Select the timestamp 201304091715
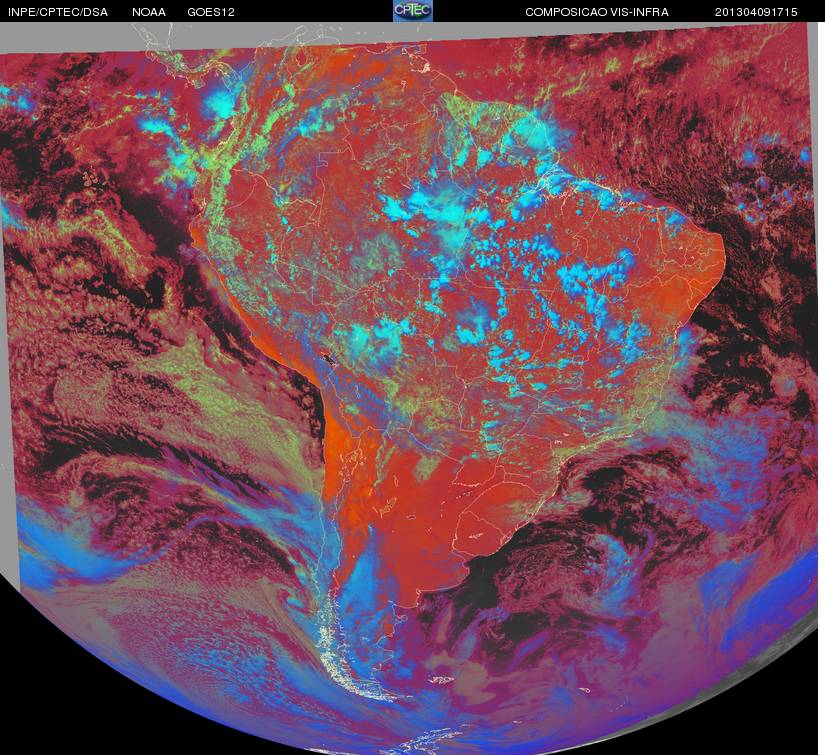The height and width of the screenshot is (755, 825). [756, 12]
